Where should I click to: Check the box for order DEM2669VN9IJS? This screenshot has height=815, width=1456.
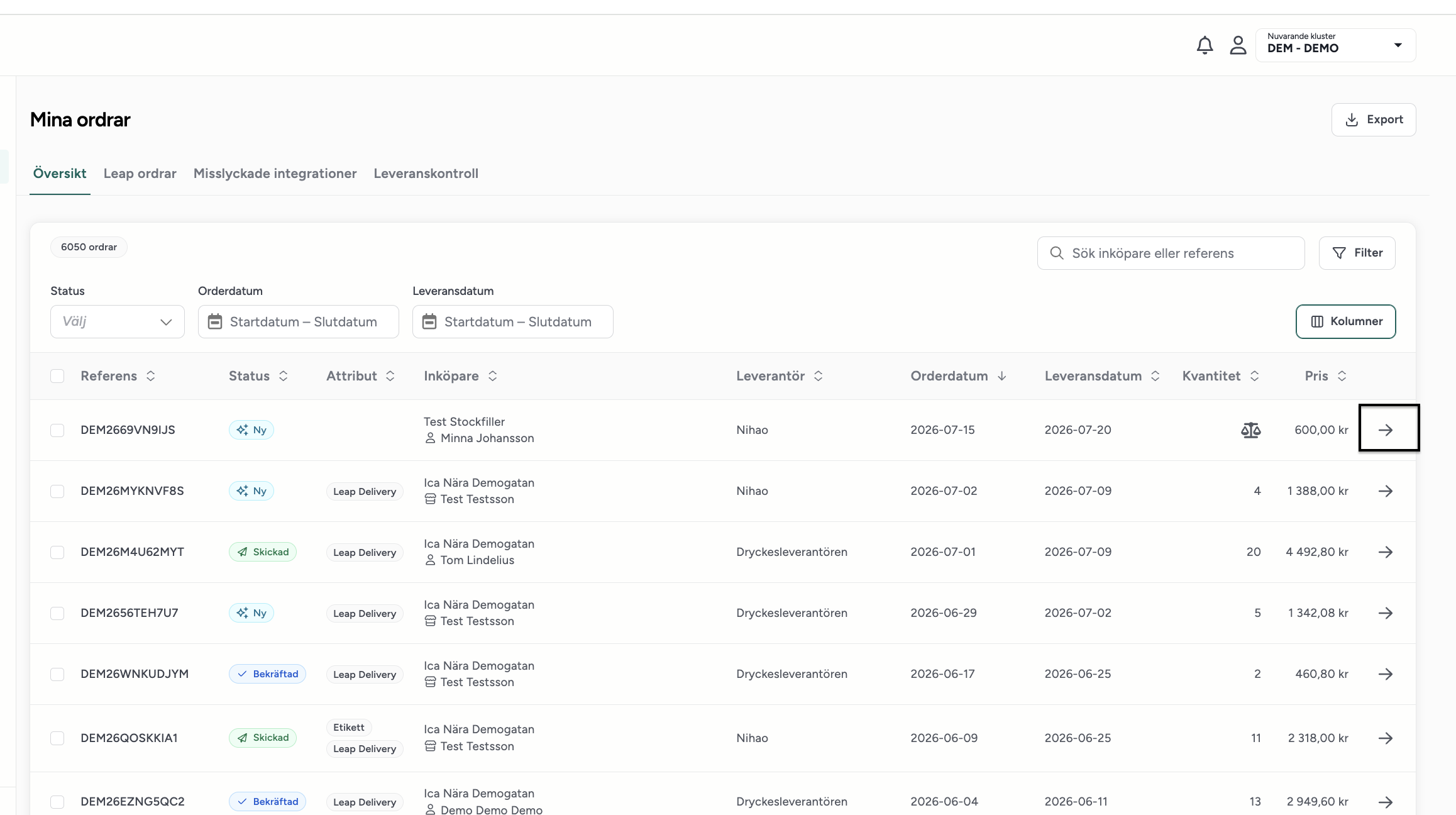[x=57, y=430]
